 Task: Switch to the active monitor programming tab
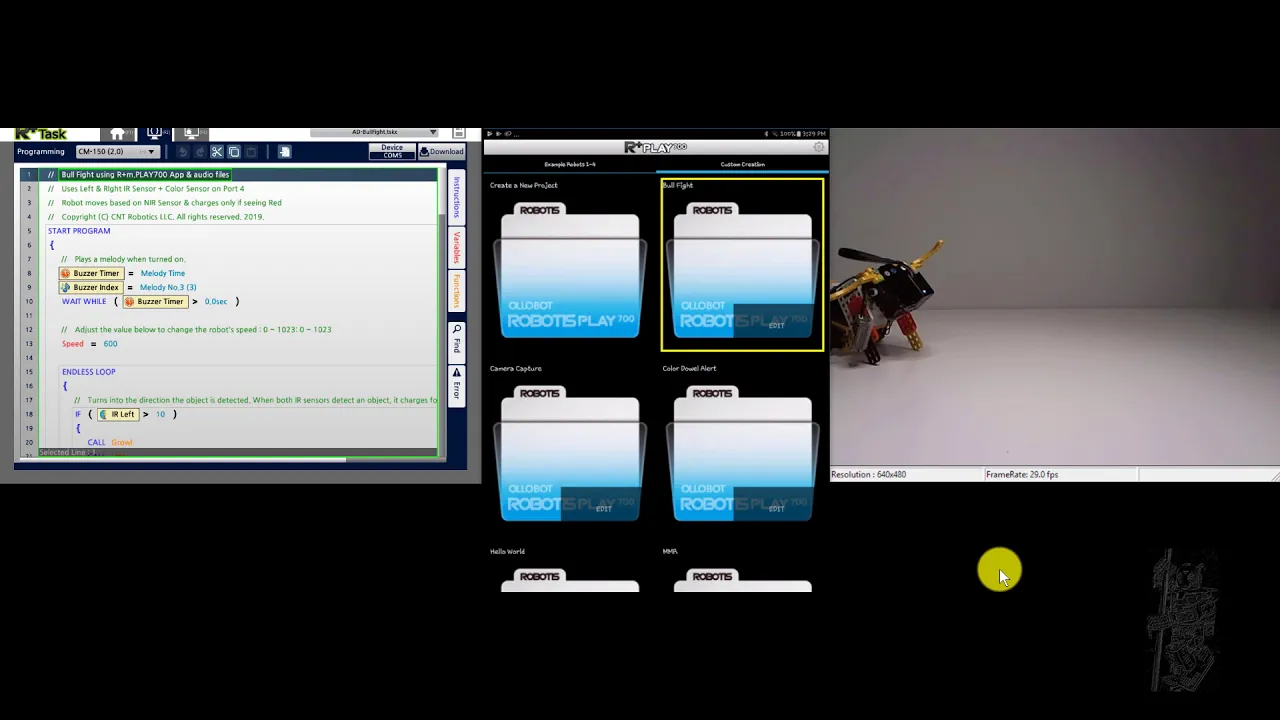click(x=154, y=133)
